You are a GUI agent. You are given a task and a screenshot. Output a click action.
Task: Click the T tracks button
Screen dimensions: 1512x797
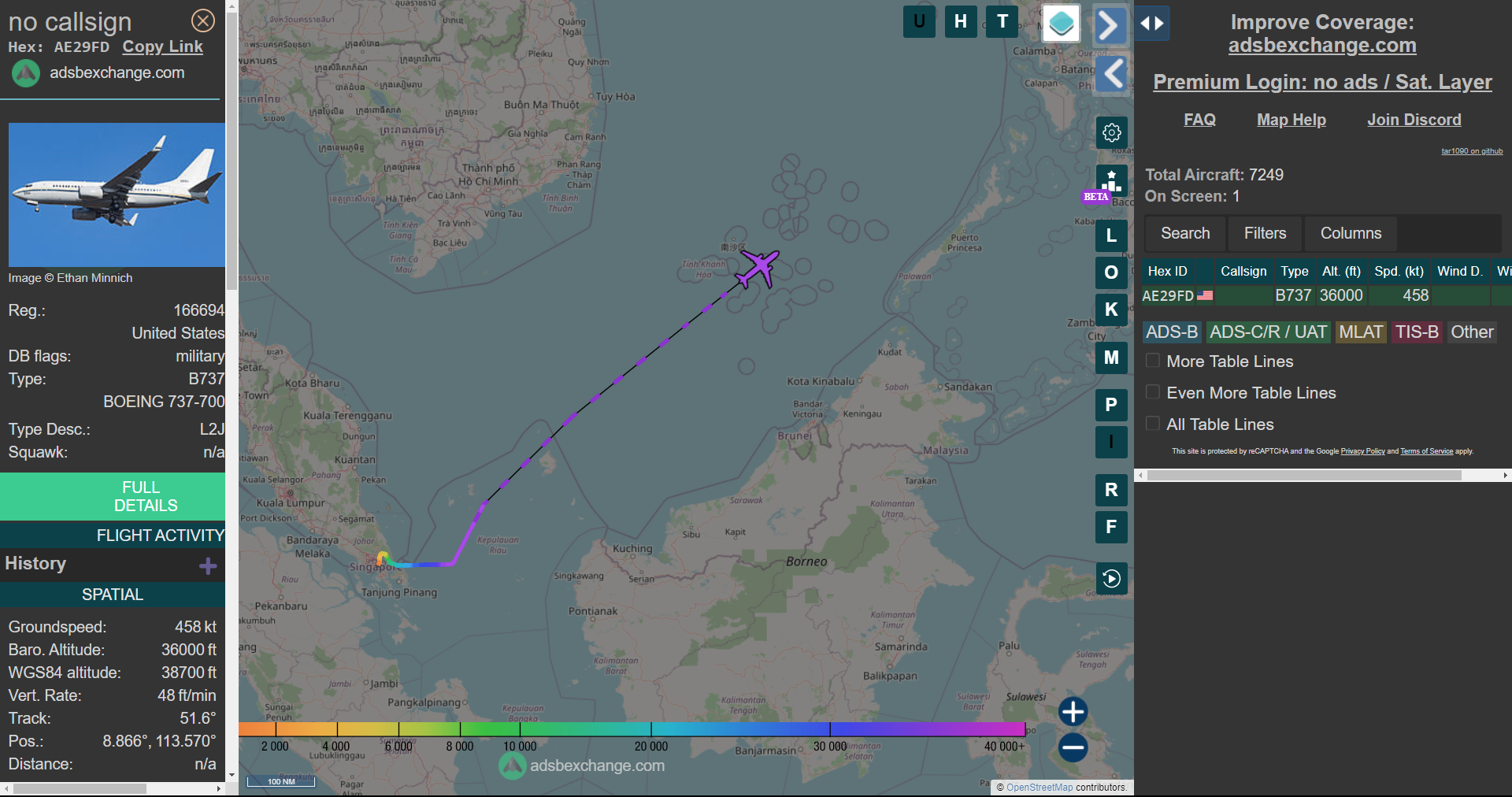pyautogui.click(x=1002, y=21)
